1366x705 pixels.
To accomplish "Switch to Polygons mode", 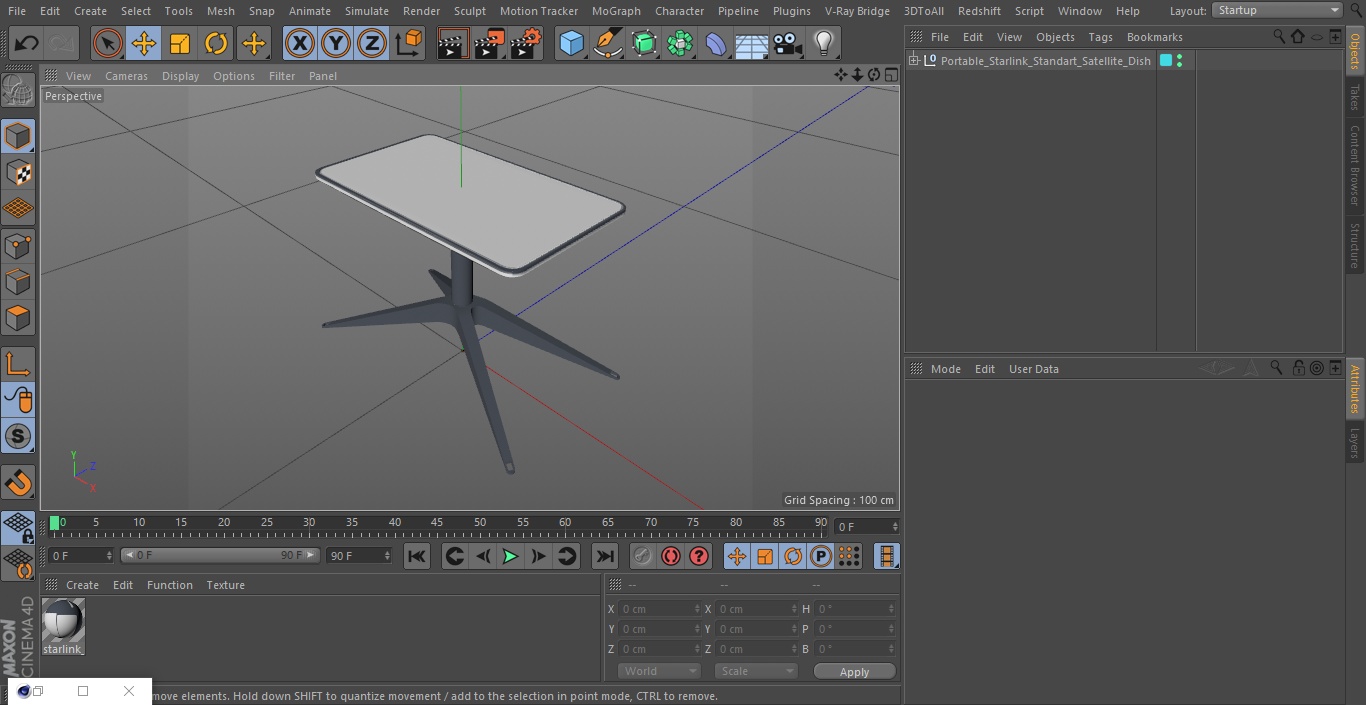I will coord(18,318).
